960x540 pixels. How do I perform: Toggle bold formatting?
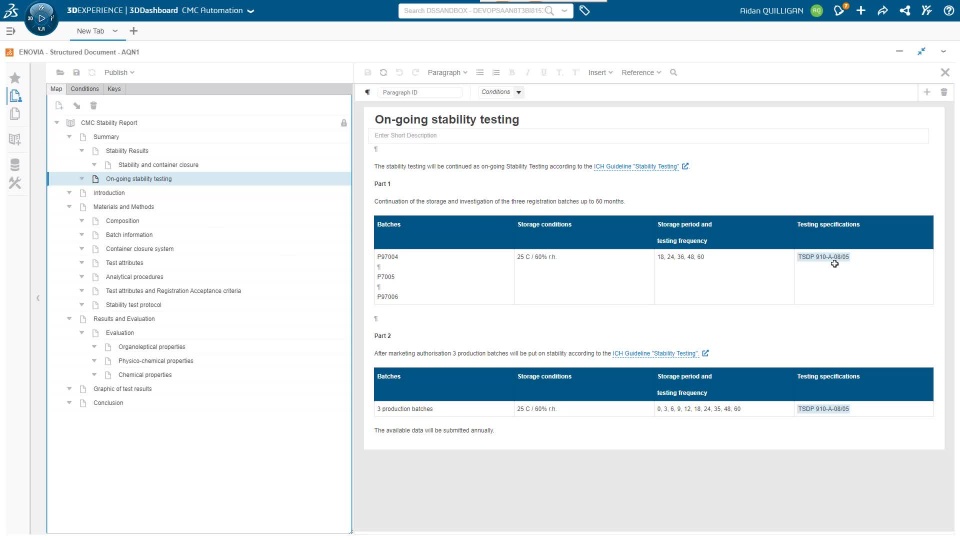click(512, 72)
